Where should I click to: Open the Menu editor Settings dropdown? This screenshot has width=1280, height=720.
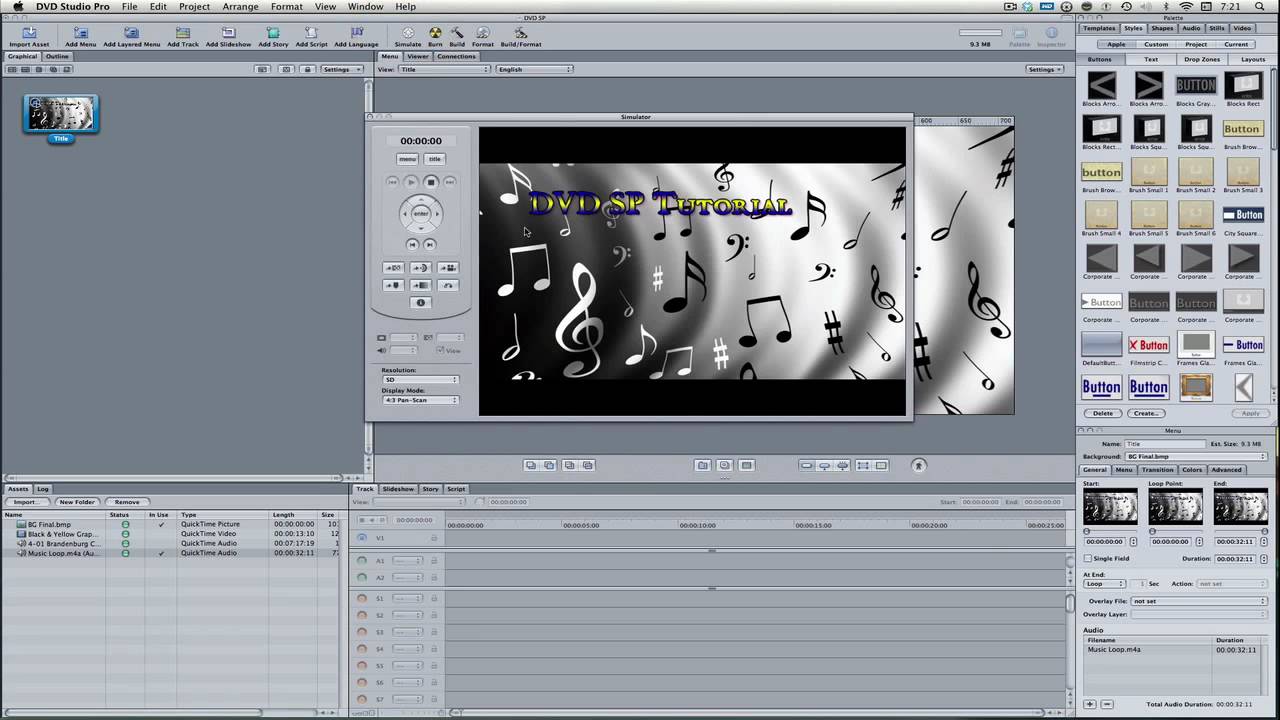coord(1044,69)
